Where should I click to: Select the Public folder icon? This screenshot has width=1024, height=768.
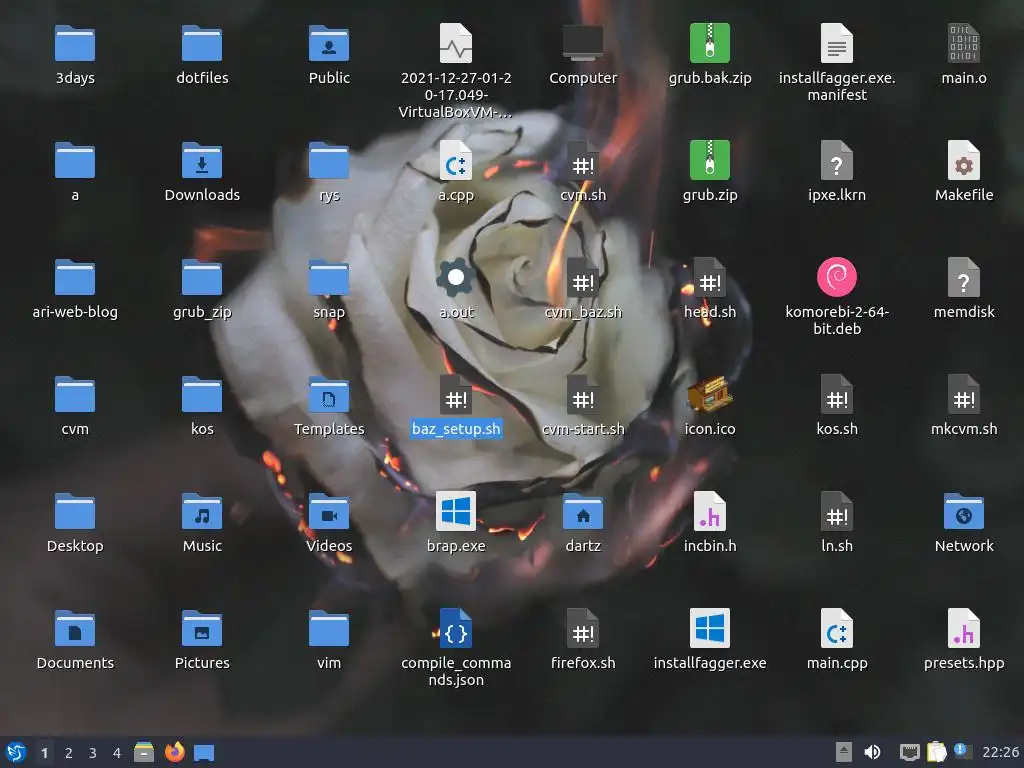click(328, 44)
